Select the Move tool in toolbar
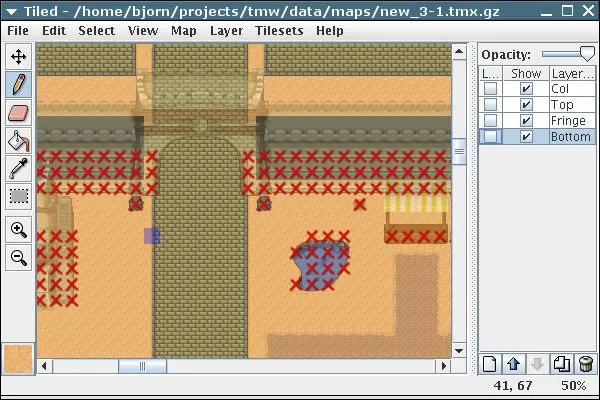The image size is (600, 400). [18, 57]
